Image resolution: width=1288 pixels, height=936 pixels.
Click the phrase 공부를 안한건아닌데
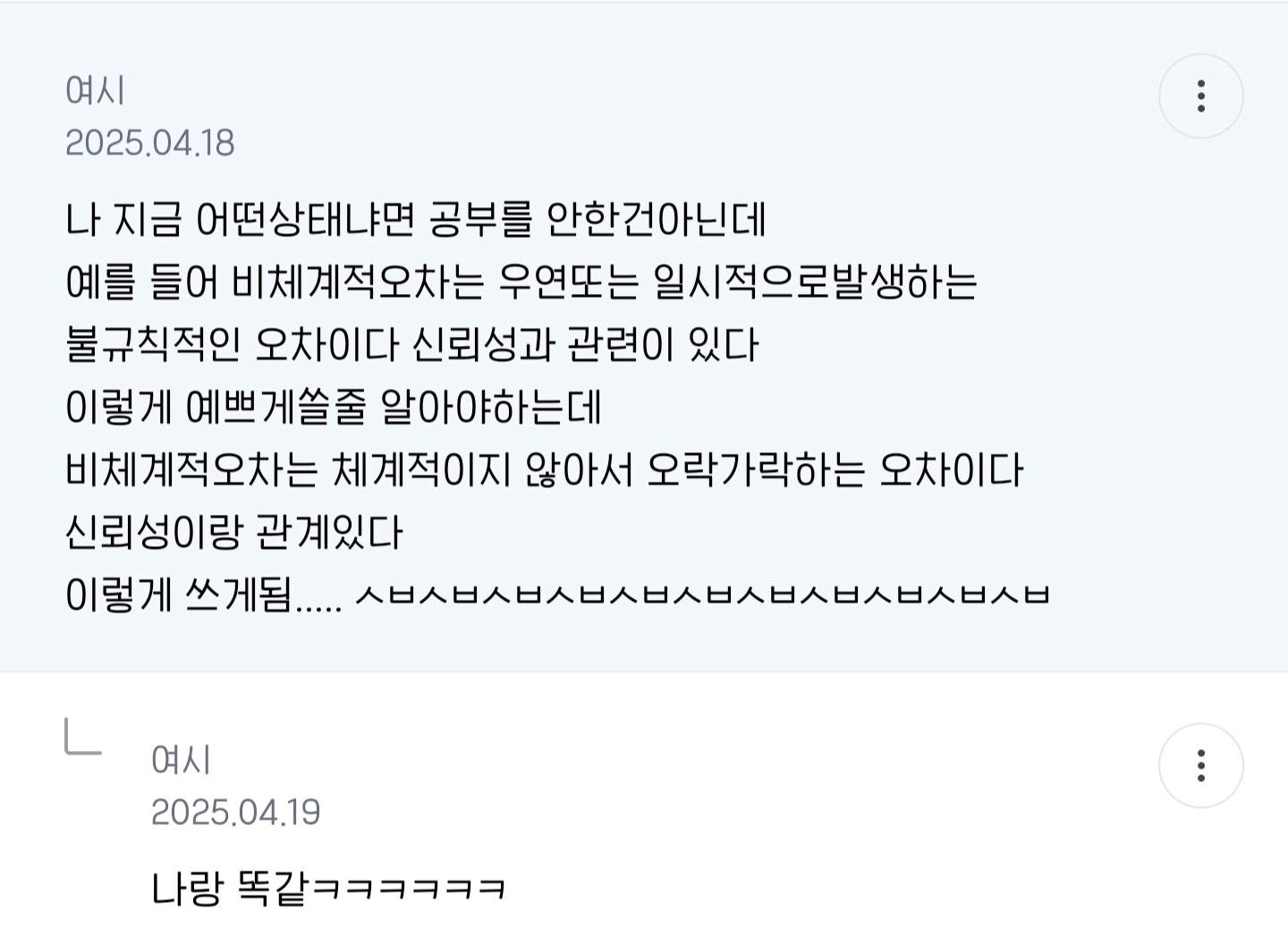[x=597, y=220]
